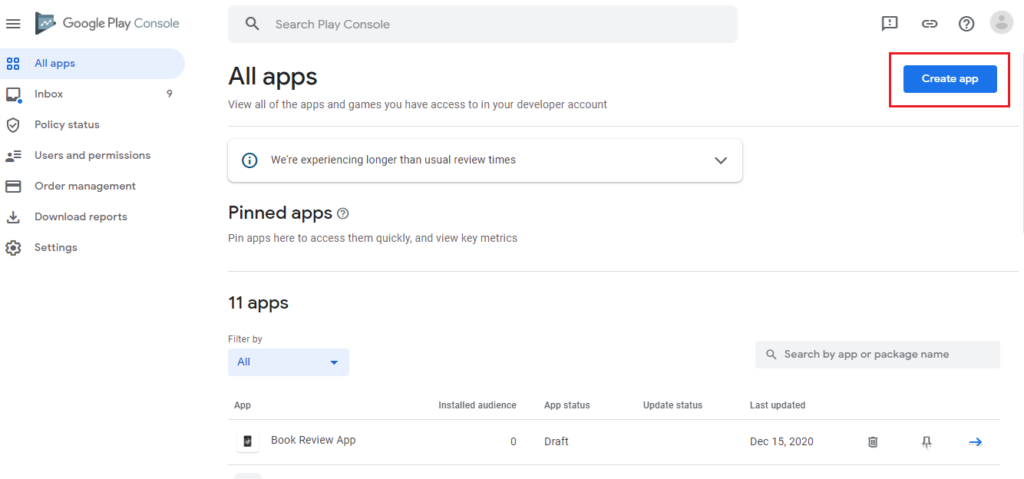
Task: Open Book Review App via blue arrow
Action: pyautogui.click(x=975, y=442)
